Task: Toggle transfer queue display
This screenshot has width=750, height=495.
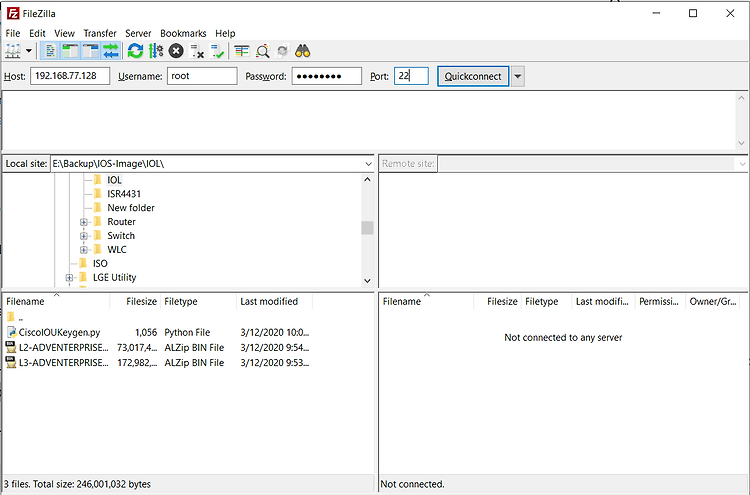Action: [110, 51]
